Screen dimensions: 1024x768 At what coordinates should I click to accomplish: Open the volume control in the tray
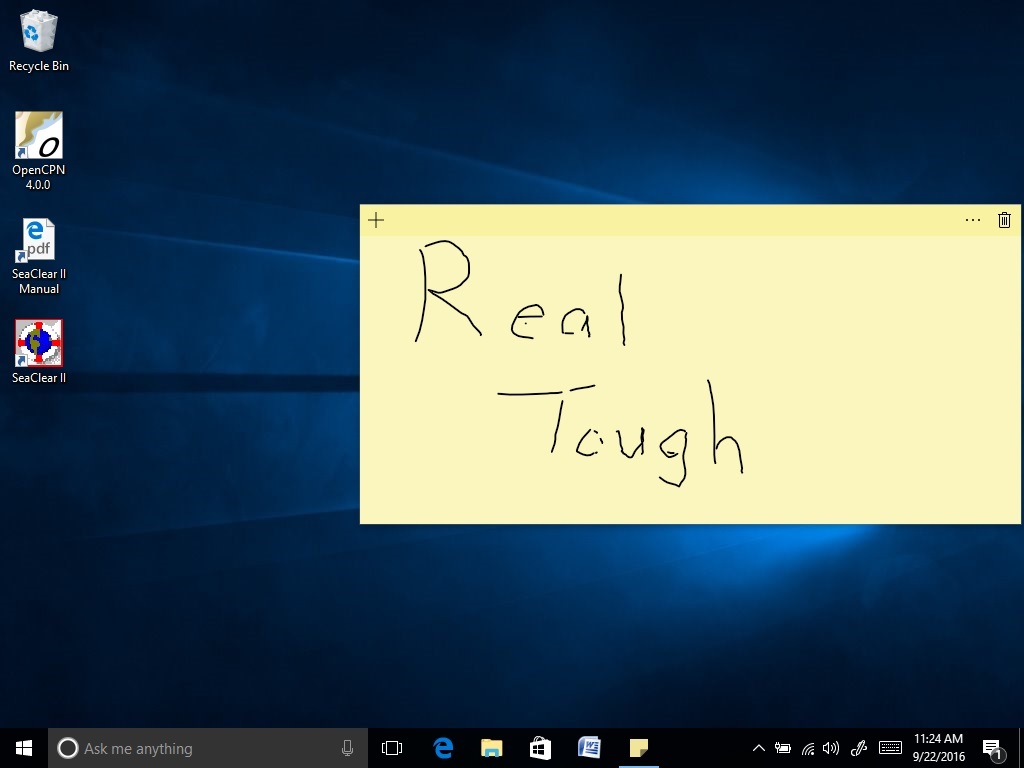831,748
